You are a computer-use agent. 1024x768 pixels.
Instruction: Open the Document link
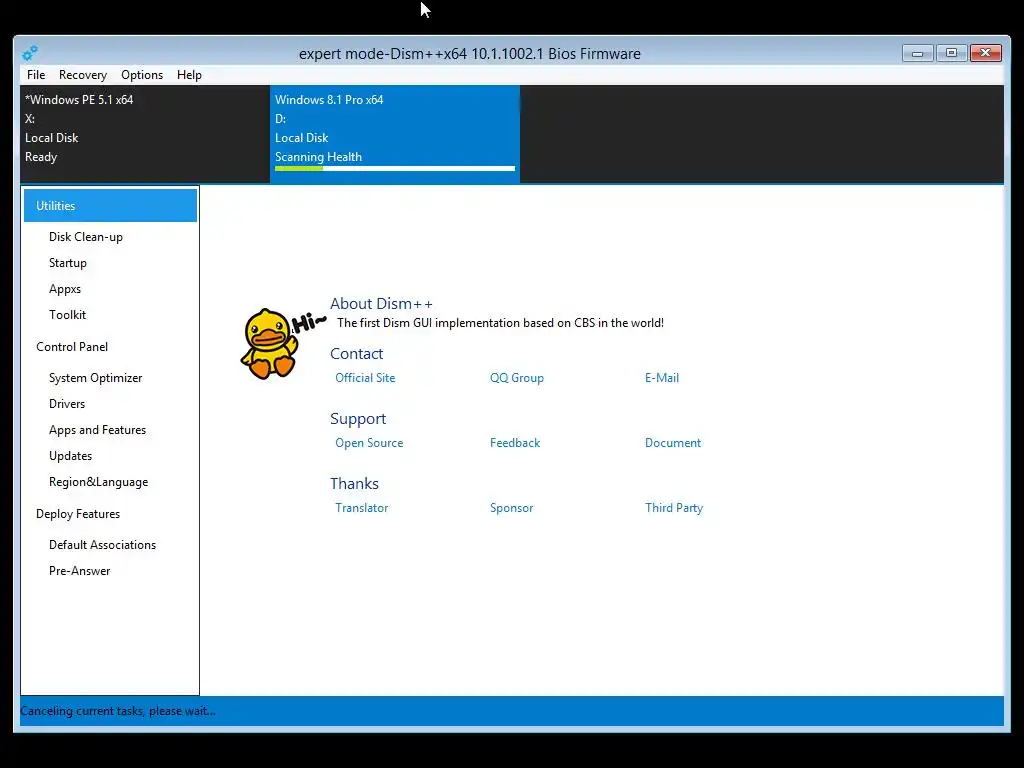click(673, 443)
